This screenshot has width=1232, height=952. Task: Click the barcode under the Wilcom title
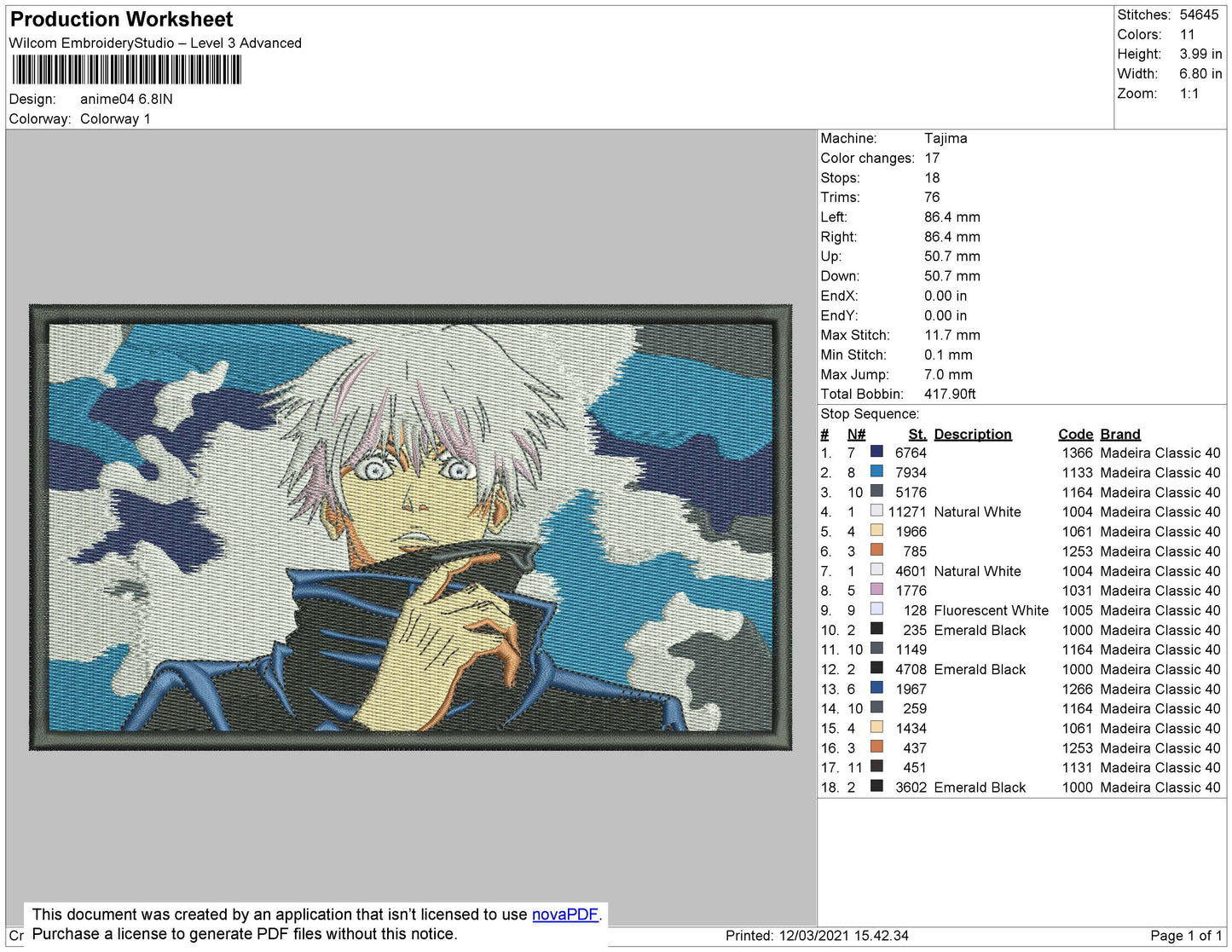pyautogui.click(x=127, y=70)
